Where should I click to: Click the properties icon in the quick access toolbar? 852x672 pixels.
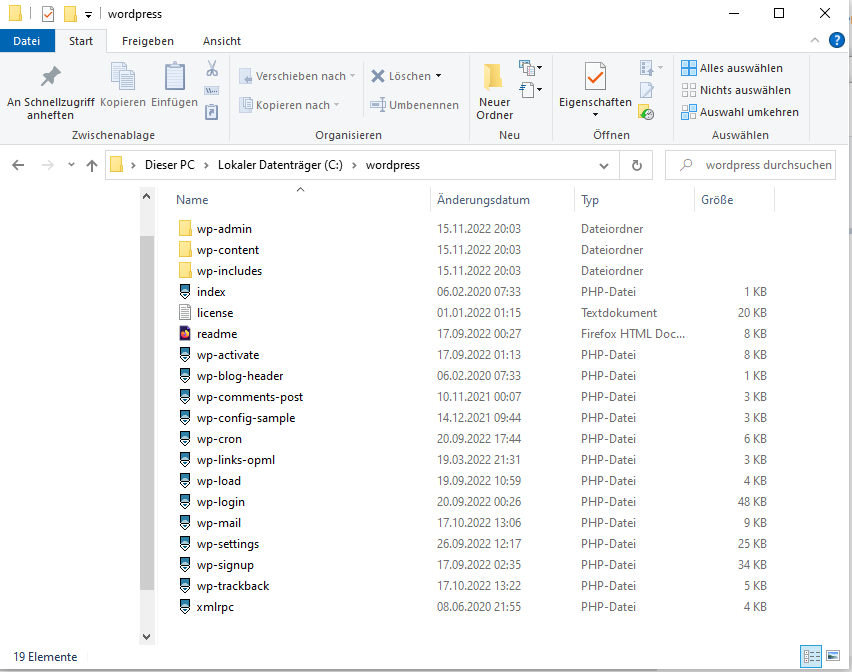pyautogui.click(x=48, y=14)
